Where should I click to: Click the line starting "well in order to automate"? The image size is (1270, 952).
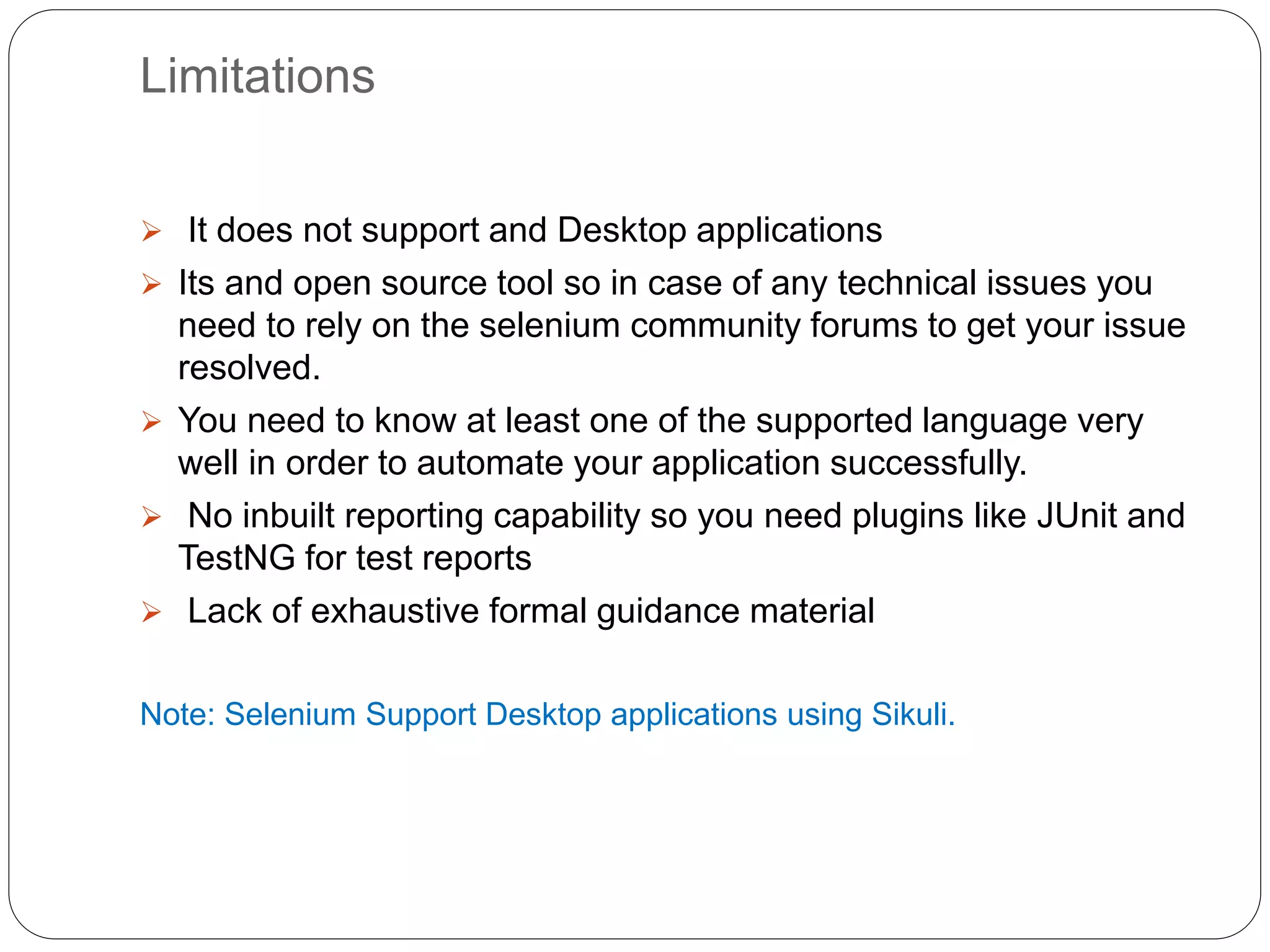602,464
